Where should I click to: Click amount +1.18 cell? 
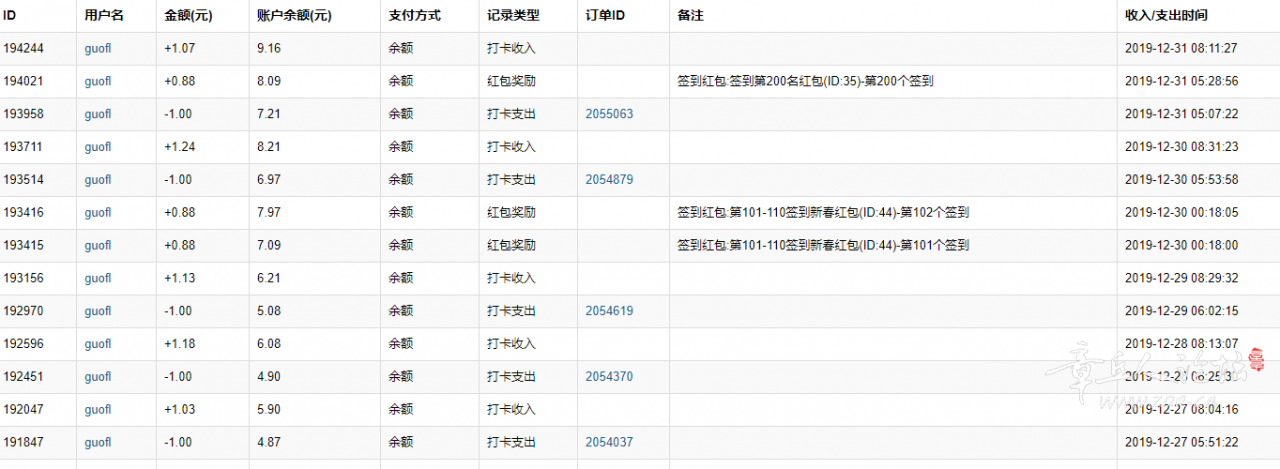tap(178, 344)
